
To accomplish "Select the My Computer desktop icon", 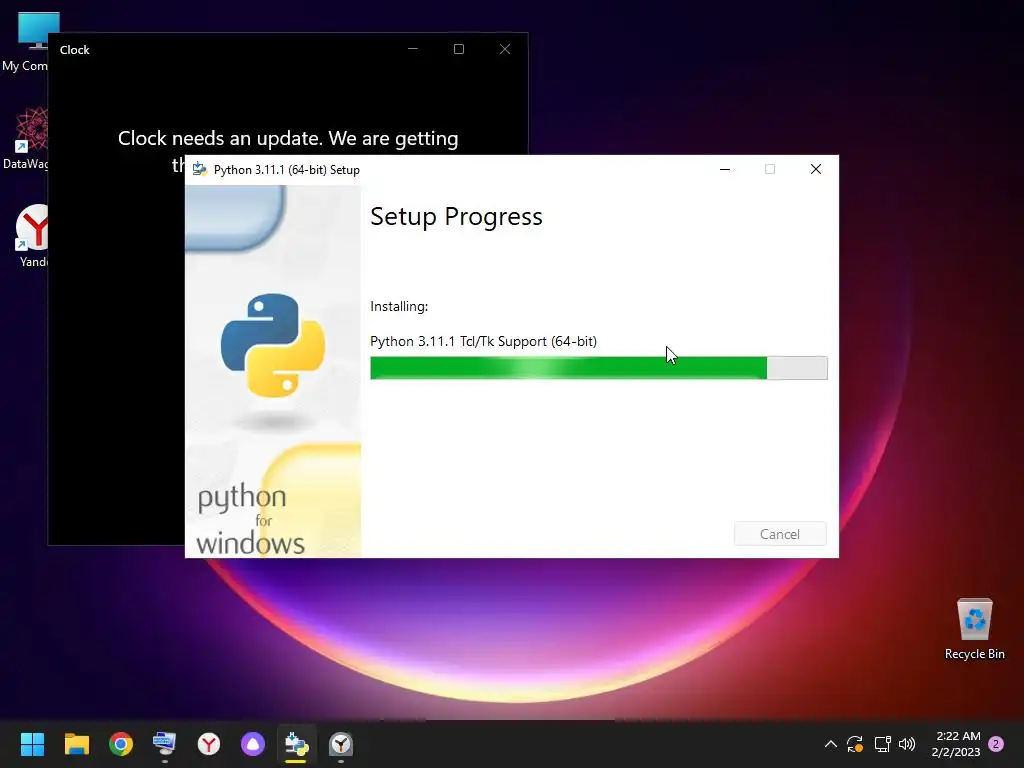I will click(x=25, y=42).
